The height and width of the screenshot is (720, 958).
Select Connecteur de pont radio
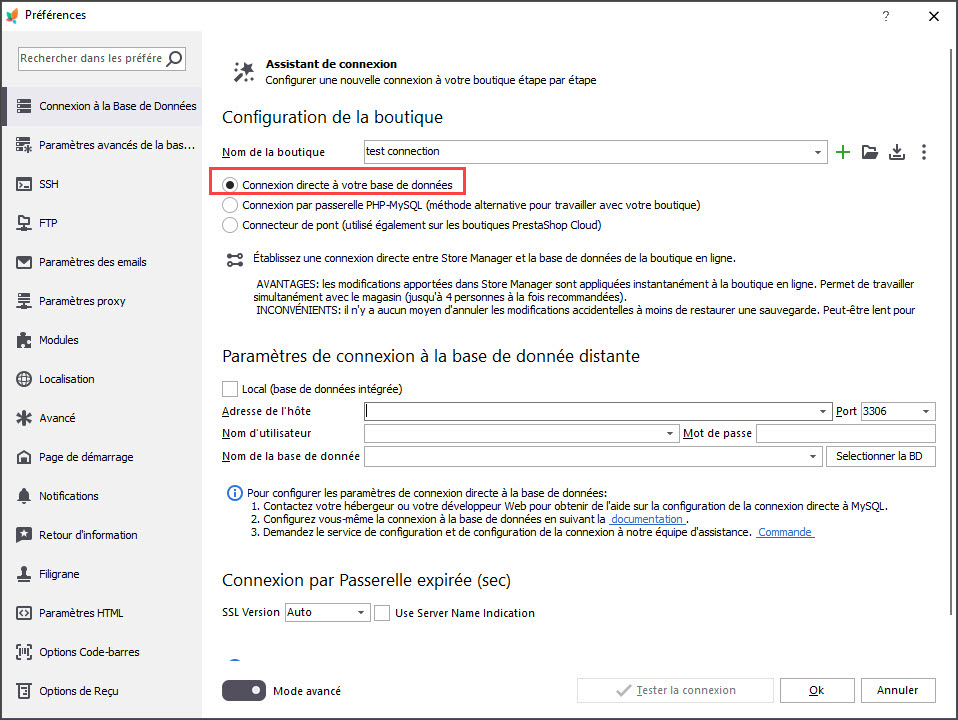(230, 225)
